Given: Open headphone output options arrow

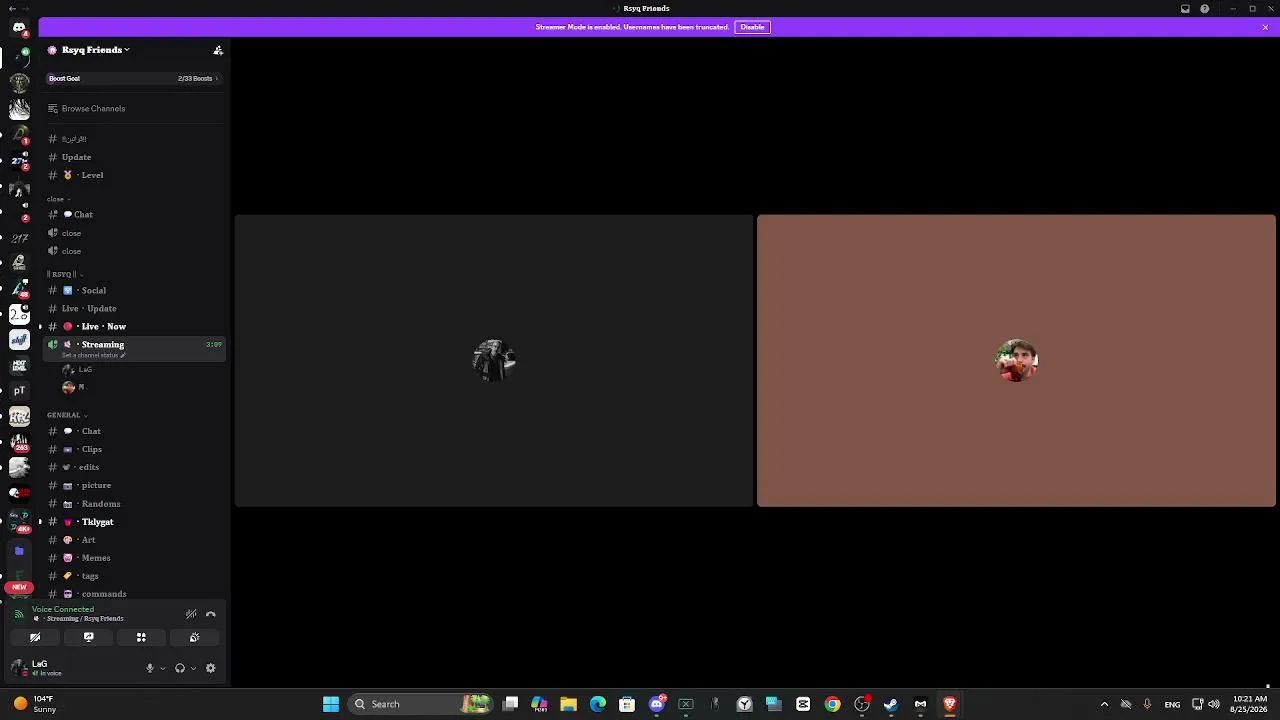Looking at the screenshot, I should click(x=192, y=668).
